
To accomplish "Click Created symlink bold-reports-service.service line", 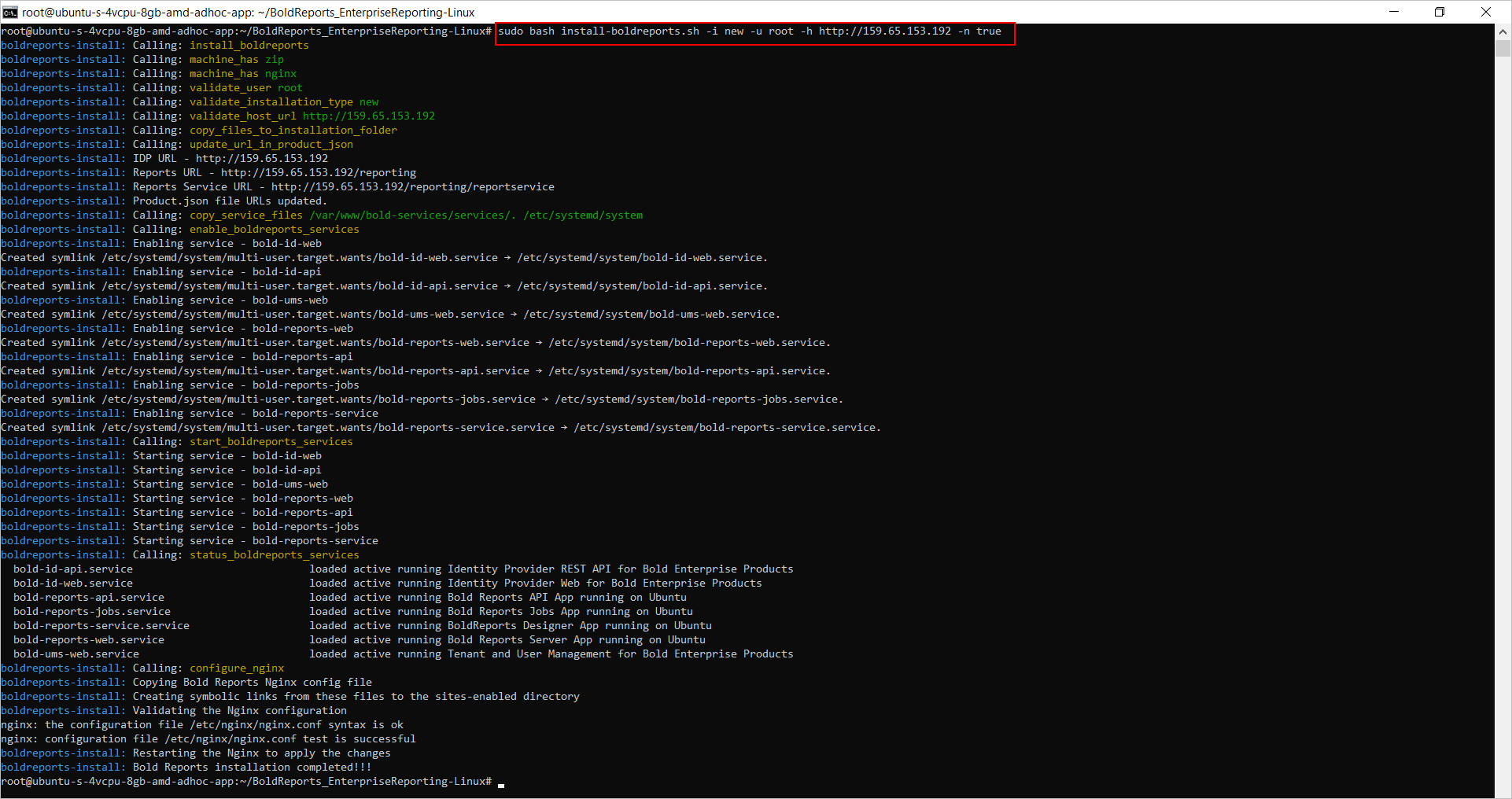I will [441, 428].
